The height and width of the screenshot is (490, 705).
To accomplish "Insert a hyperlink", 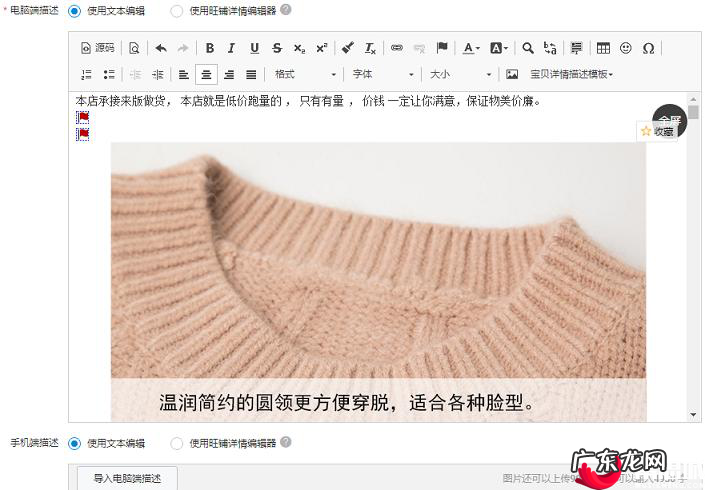I will (397, 48).
